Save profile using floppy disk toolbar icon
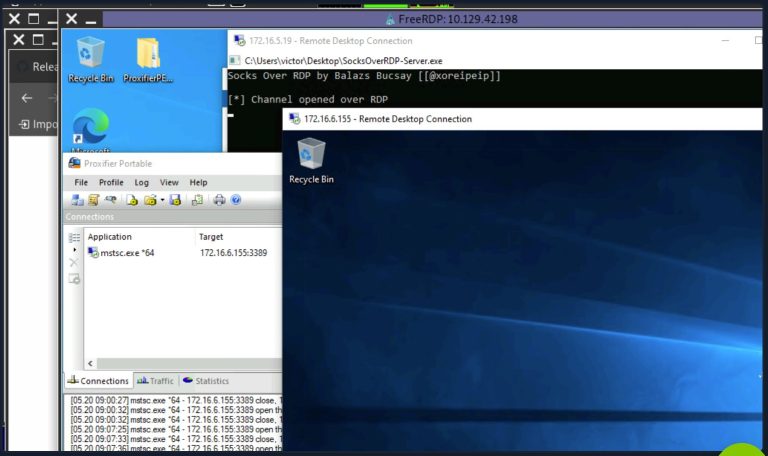 pos(175,200)
